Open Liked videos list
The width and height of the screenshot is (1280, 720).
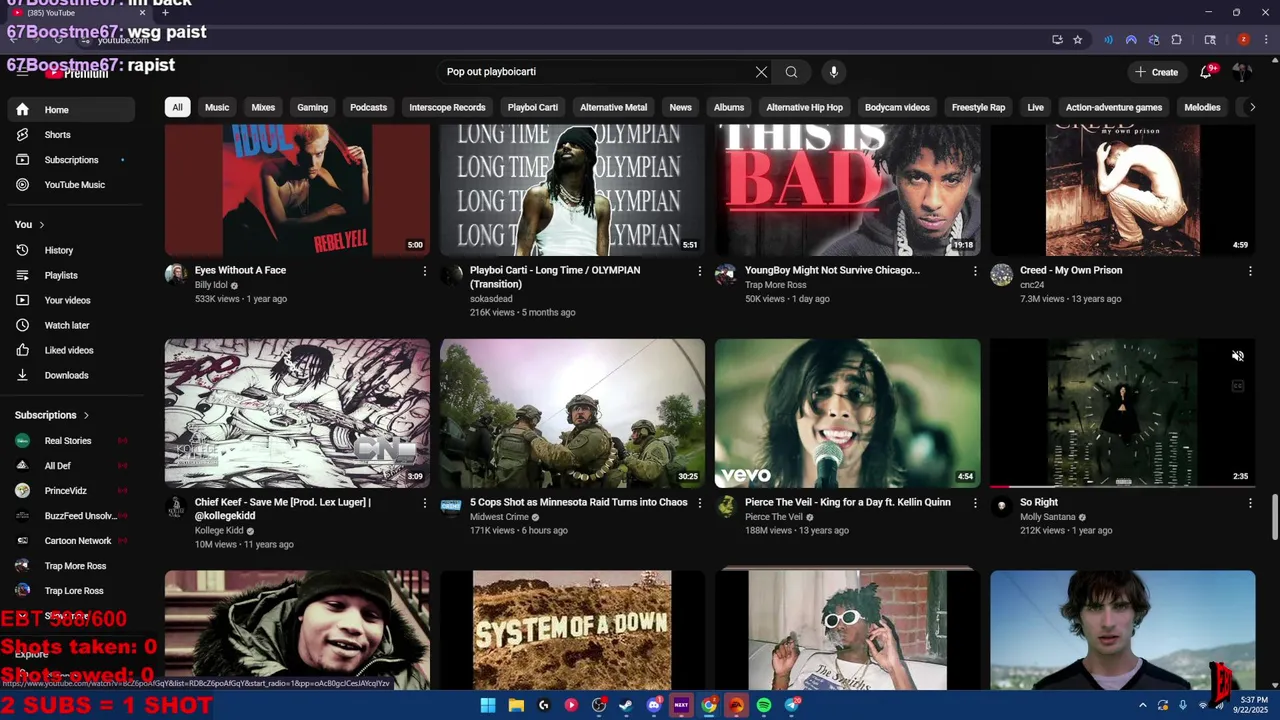69,350
